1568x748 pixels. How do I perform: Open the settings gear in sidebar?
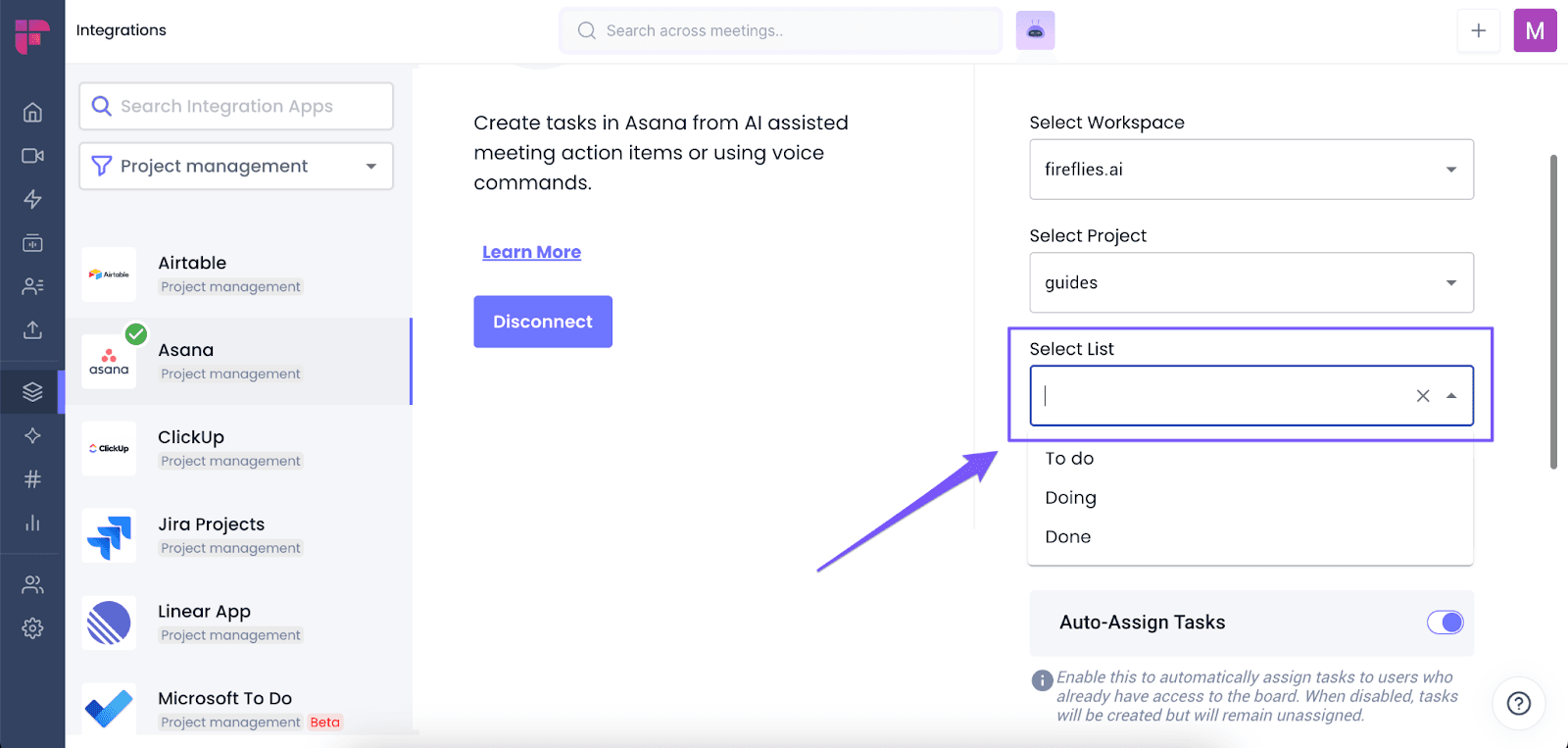[x=32, y=628]
